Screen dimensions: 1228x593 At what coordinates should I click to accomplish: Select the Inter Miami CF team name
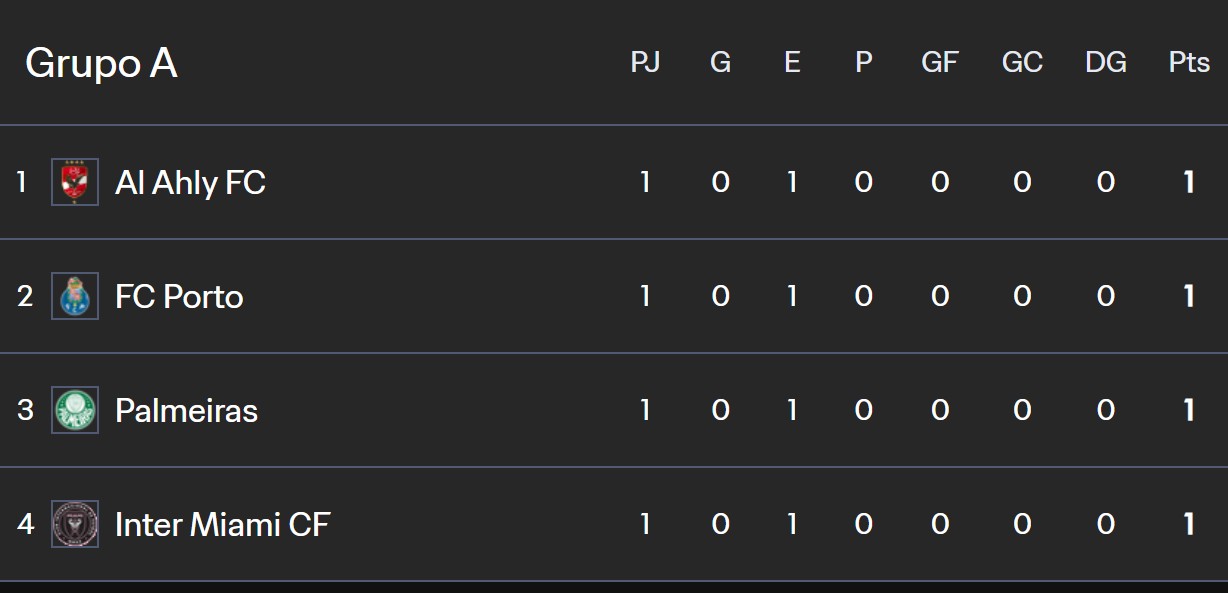(x=222, y=525)
